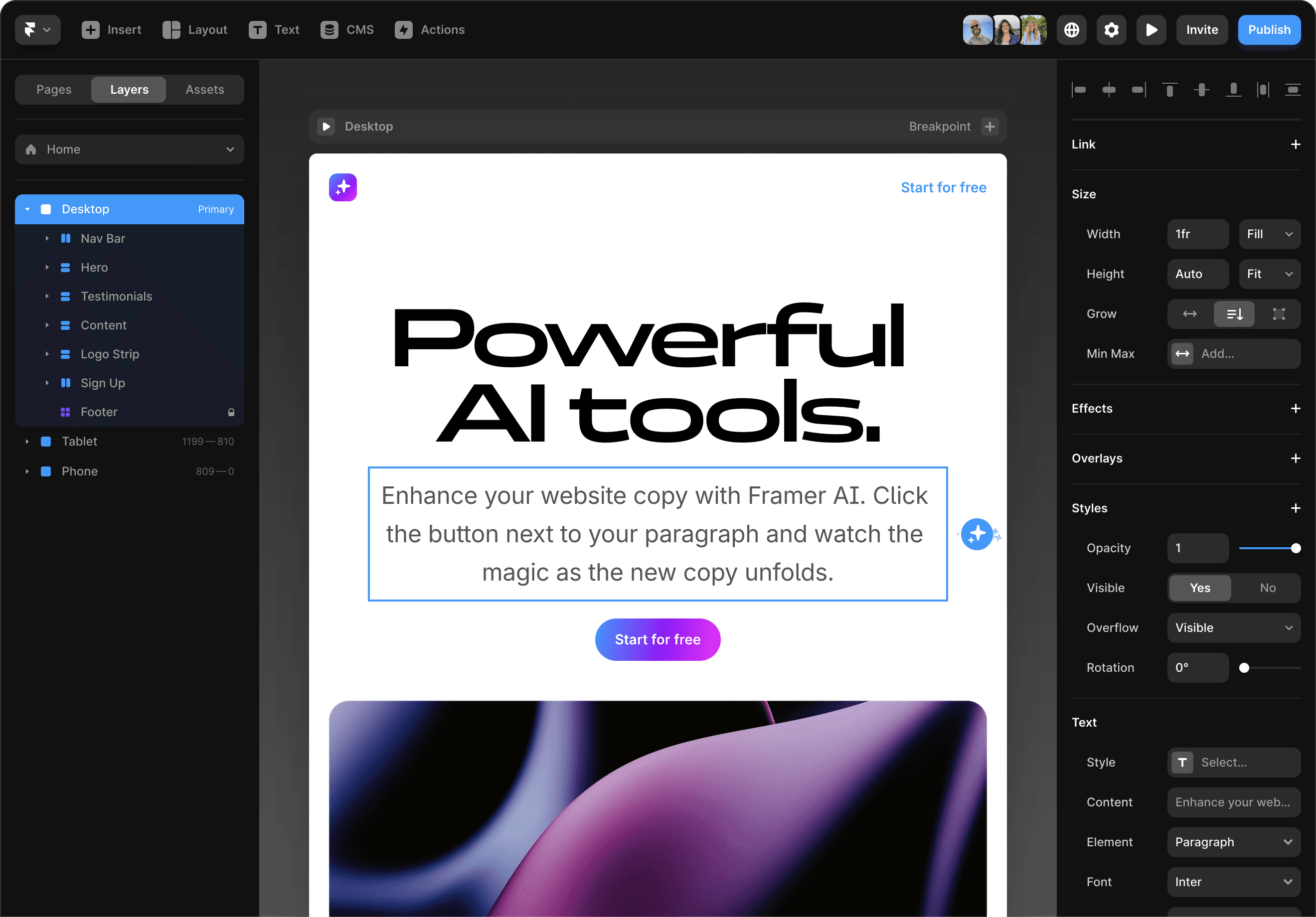Screen dimensions: 1316x917
Task: Open the Actions panel
Action: click(429, 30)
